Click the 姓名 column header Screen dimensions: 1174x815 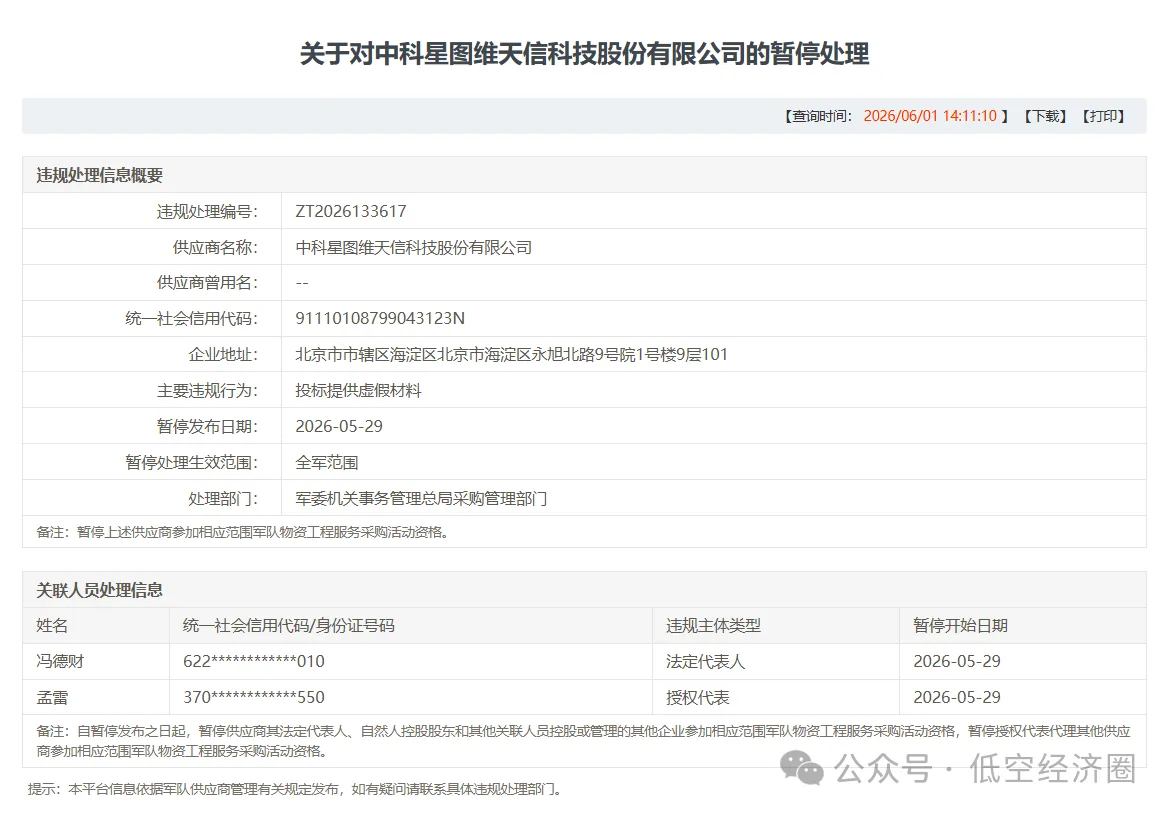tap(52, 625)
